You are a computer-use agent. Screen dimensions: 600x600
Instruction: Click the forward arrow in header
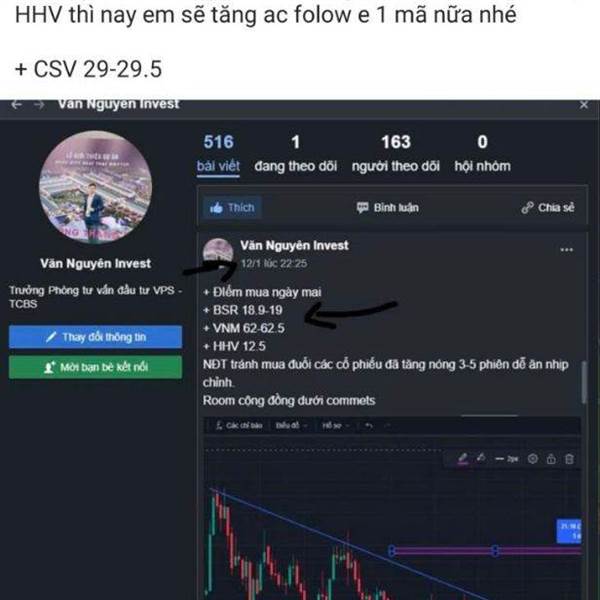tap(39, 105)
